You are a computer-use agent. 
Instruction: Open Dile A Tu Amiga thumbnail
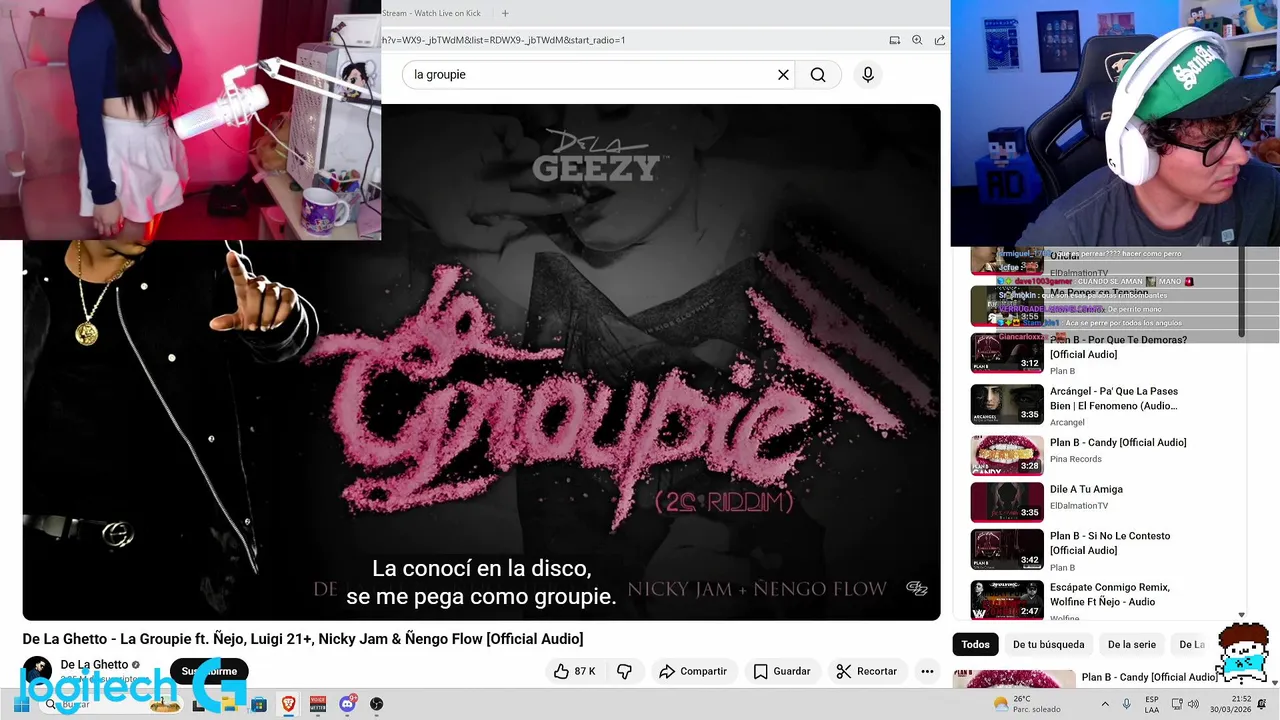coord(1007,502)
